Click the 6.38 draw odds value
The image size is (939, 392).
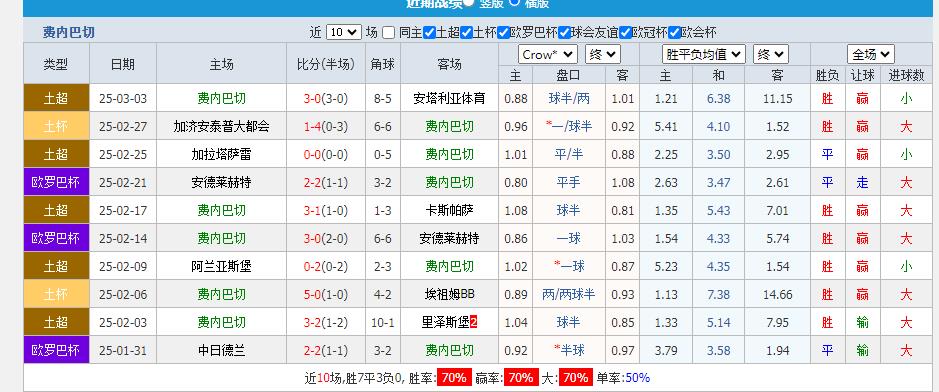tap(719, 98)
